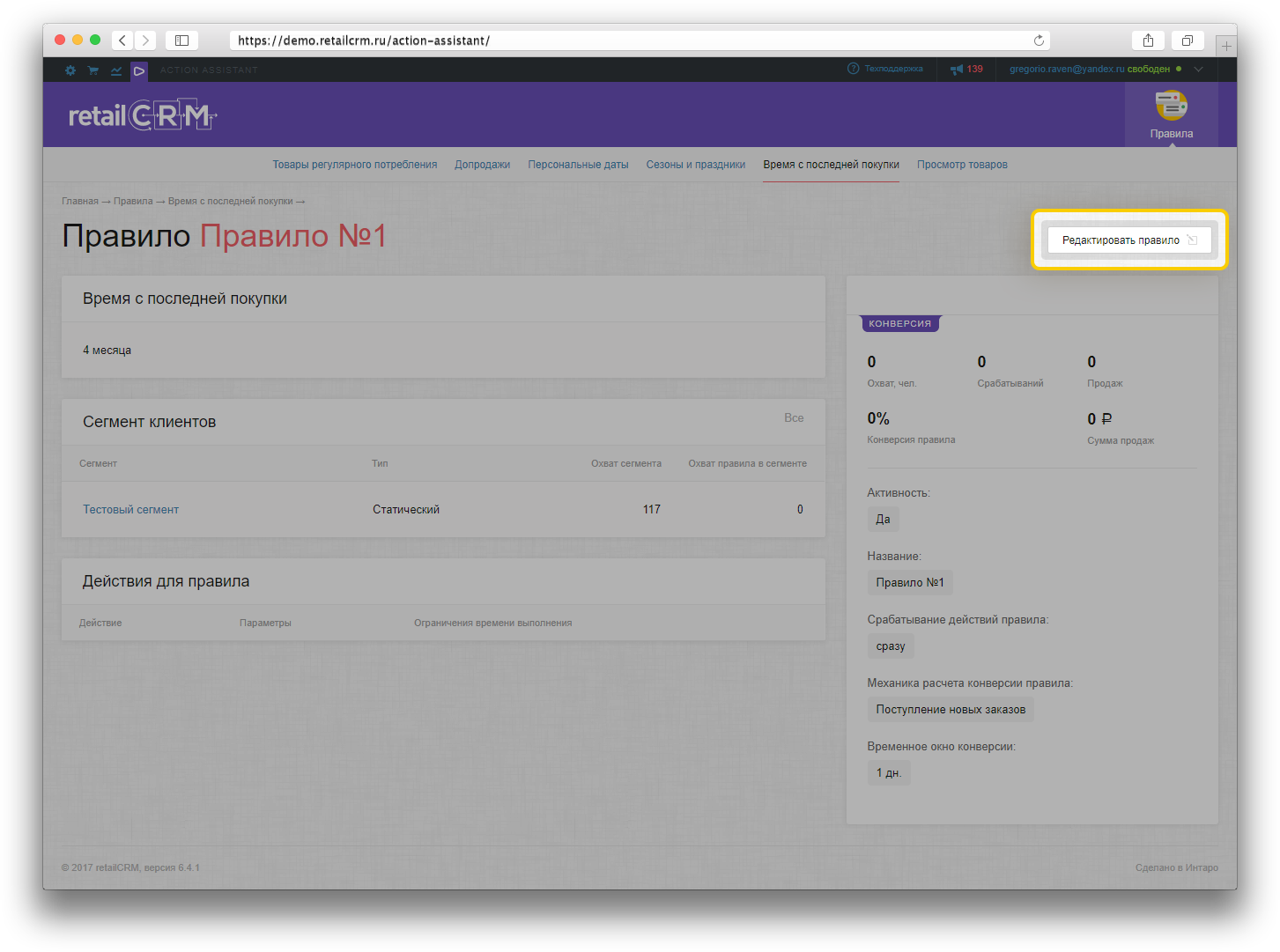
Task: Expand the user status dropdown chevron
Action: click(x=1198, y=69)
